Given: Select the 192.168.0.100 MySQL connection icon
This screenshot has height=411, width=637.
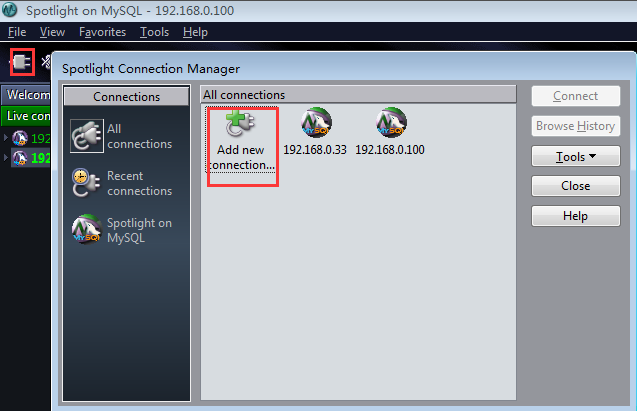Looking at the screenshot, I should (391, 123).
